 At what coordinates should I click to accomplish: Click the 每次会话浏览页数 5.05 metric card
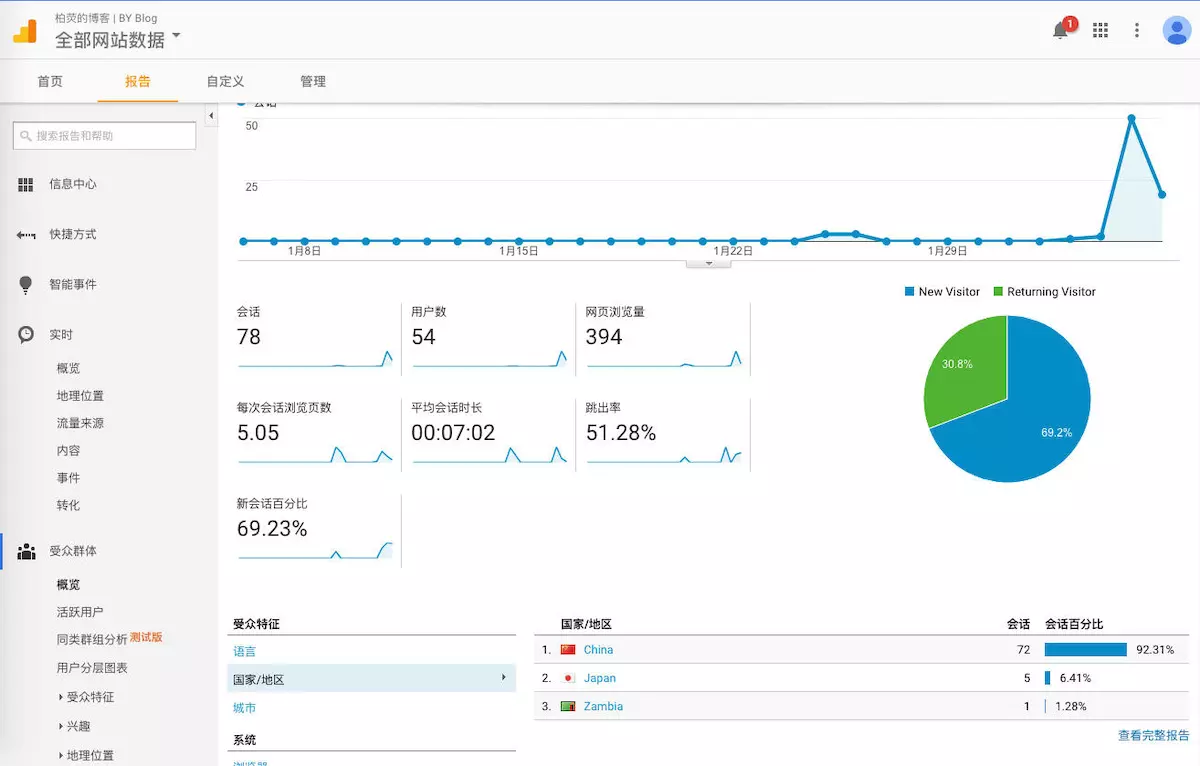[315, 434]
